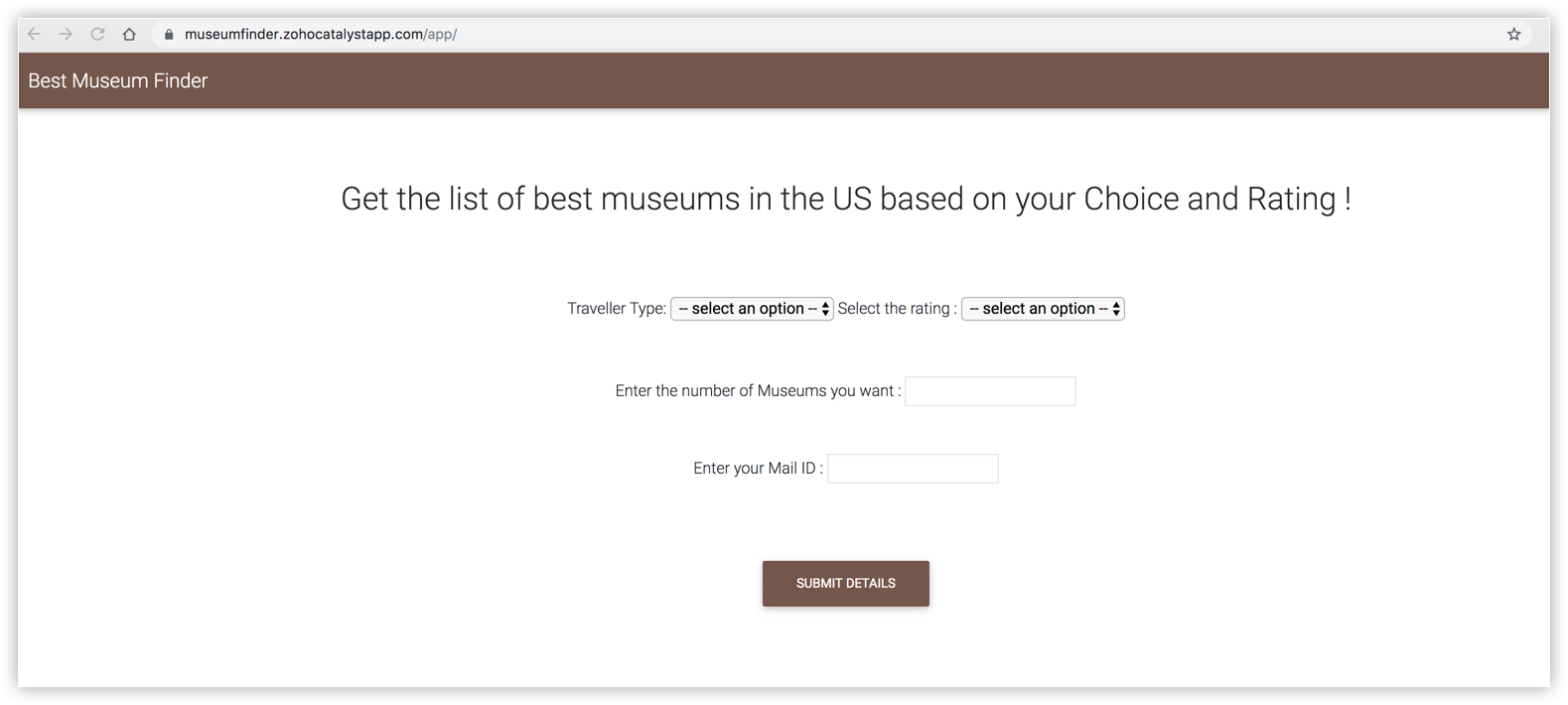The image size is (1568, 705).
Task: Select the museumfinder URL in address bar
Action: [x=320, y=34]
